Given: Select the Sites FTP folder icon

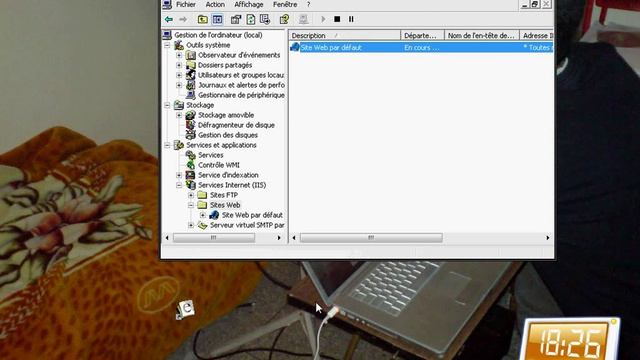Looking at the screenshot, I should pos(202,195).
